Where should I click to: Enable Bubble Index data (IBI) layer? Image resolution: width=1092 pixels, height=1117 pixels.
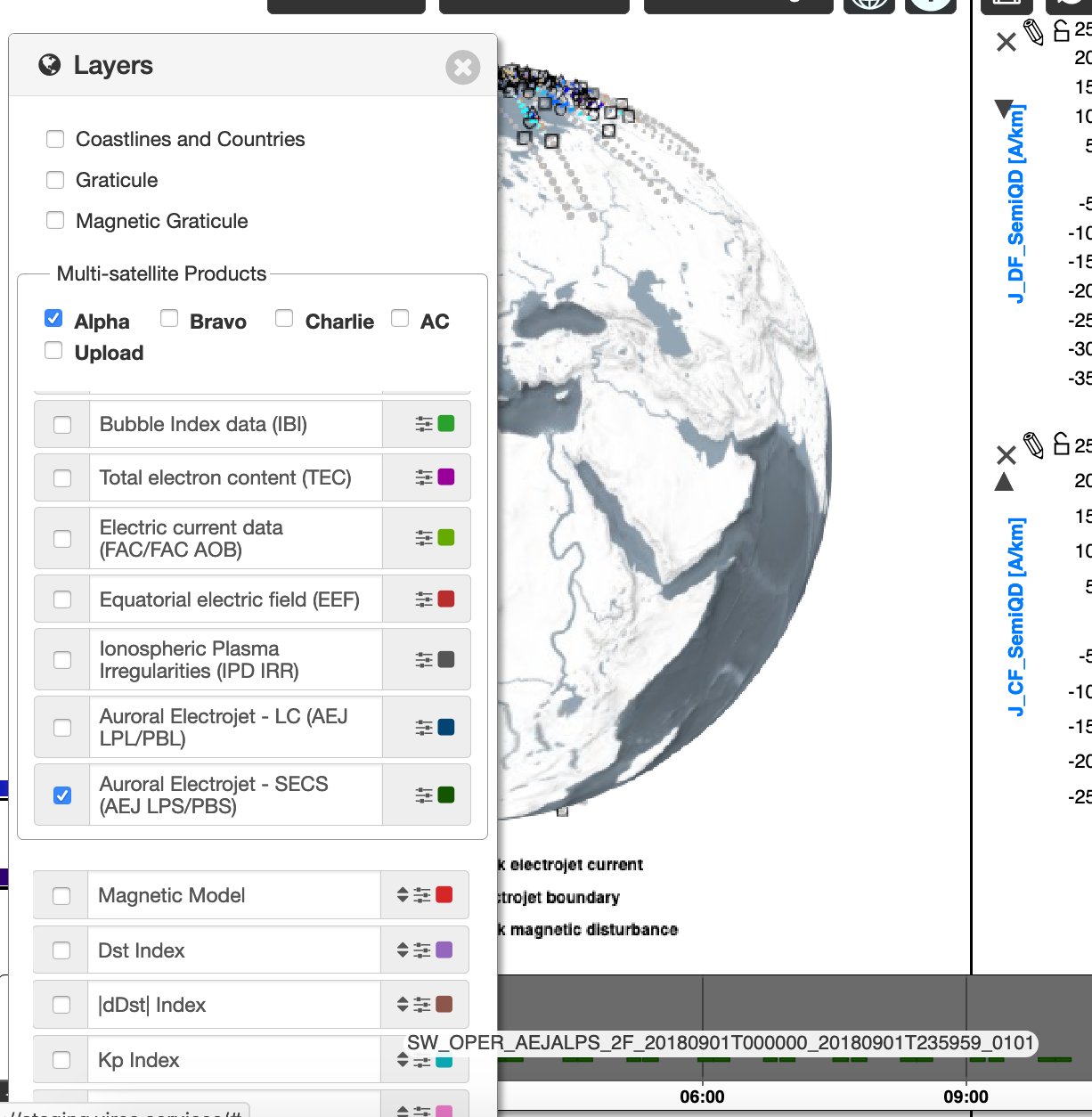click(61, 424)
